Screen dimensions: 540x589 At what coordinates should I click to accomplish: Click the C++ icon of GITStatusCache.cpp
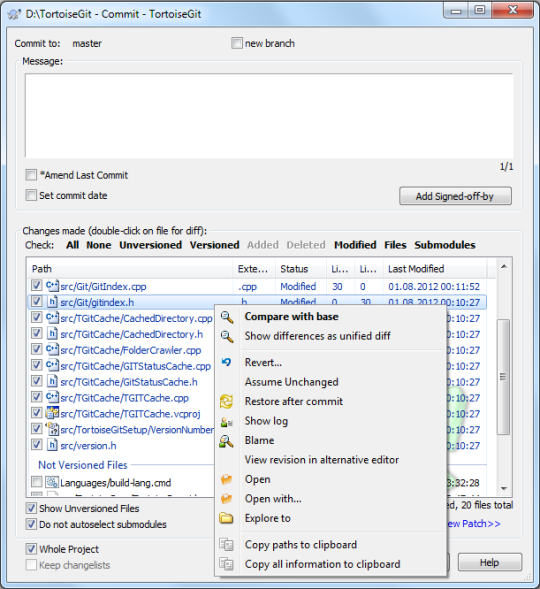click(52, 366)
